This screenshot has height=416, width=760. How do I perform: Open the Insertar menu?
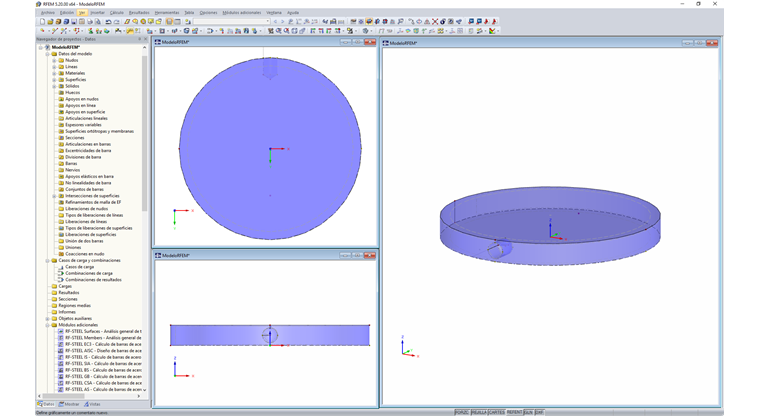point(97,13)
